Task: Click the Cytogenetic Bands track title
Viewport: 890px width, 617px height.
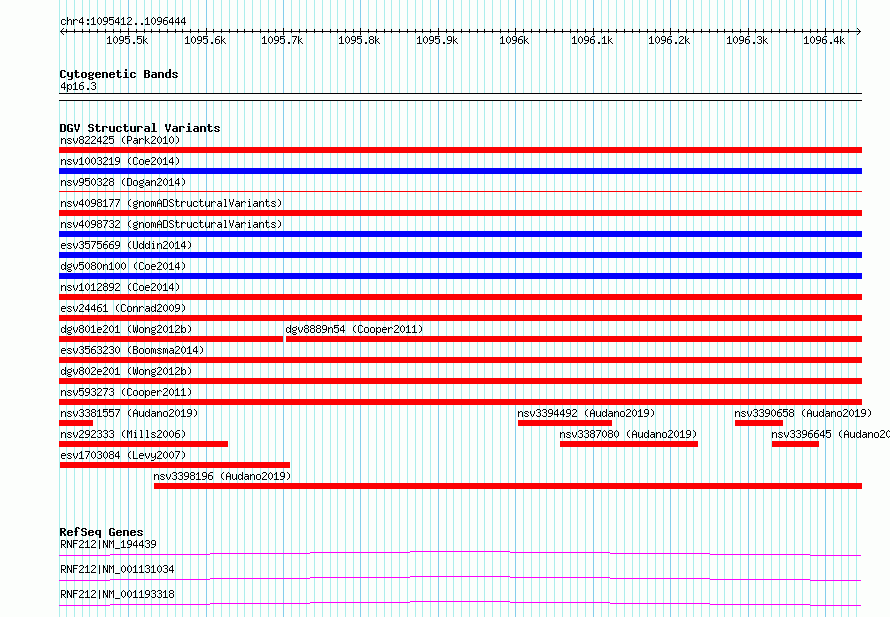Action: pyautogui.click(x=119, y=74)
